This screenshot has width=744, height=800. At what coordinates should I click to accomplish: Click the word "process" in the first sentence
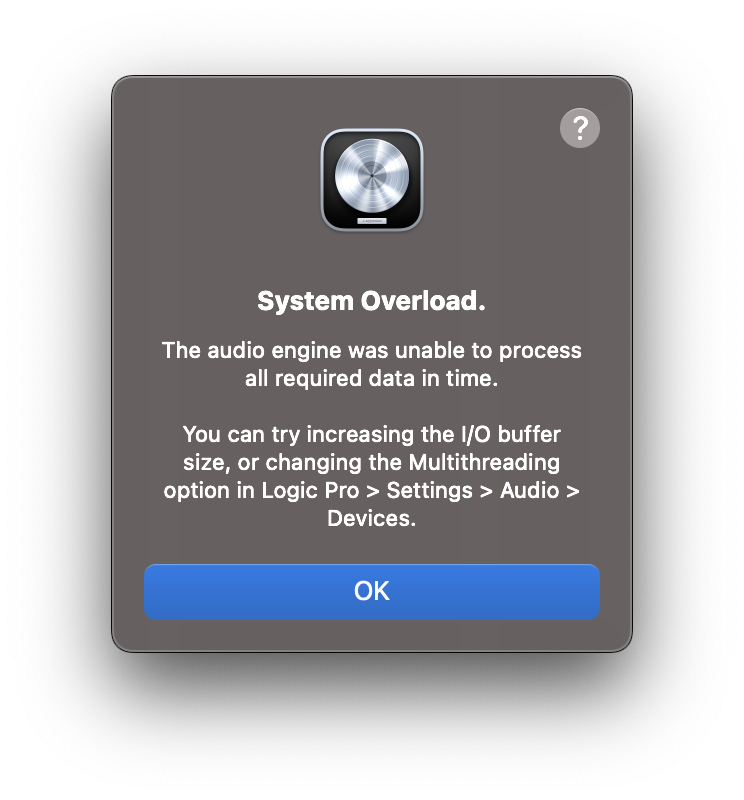coord(540,351)
